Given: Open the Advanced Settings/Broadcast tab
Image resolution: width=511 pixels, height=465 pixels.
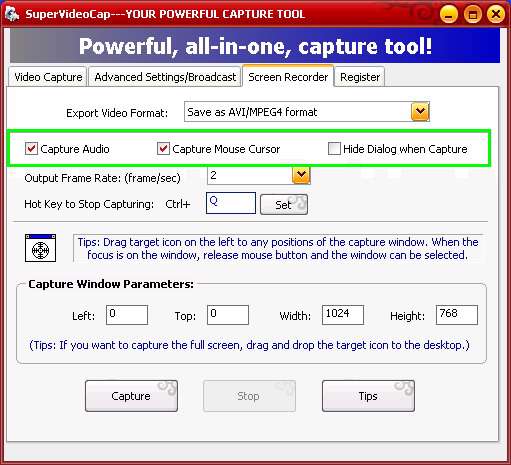Looking at the screenshot, I should tap(165, 77).
